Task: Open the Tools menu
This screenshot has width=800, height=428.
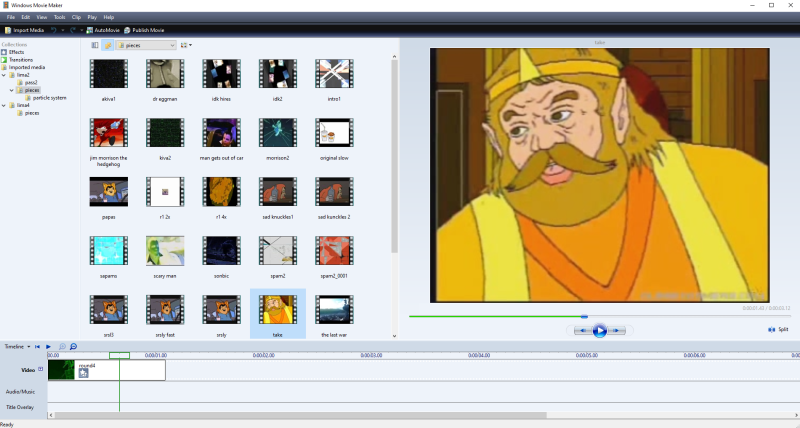Action: click(59, 17)
